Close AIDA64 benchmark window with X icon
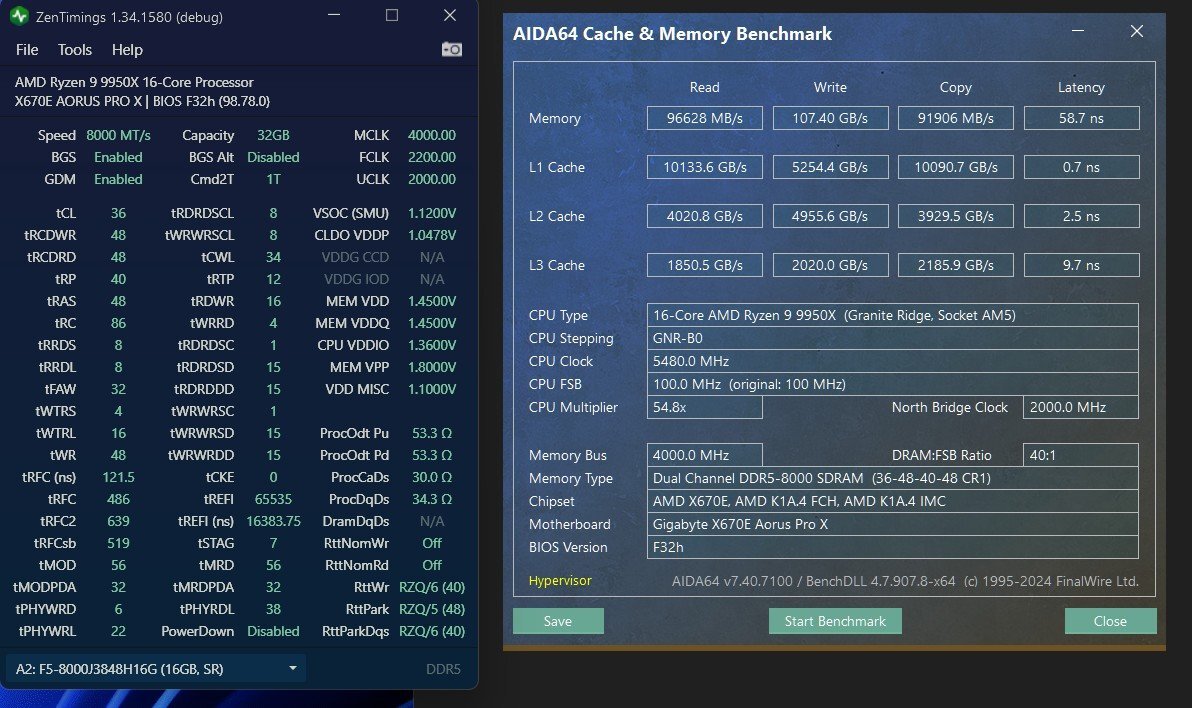The width and height of the screenshot is (1192, 708). click(1137, 31)
